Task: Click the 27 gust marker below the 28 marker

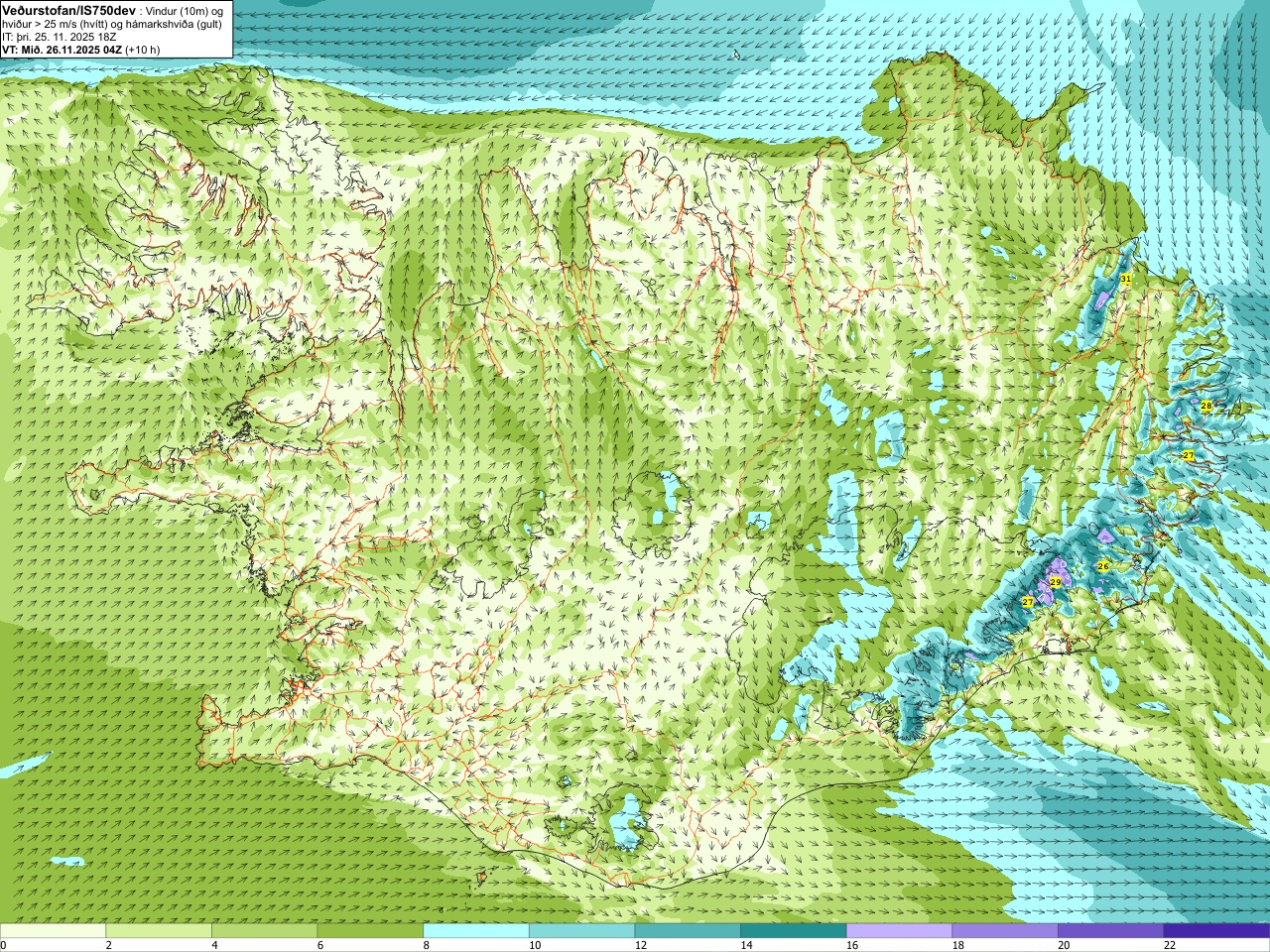Action: coord(1189,455)
